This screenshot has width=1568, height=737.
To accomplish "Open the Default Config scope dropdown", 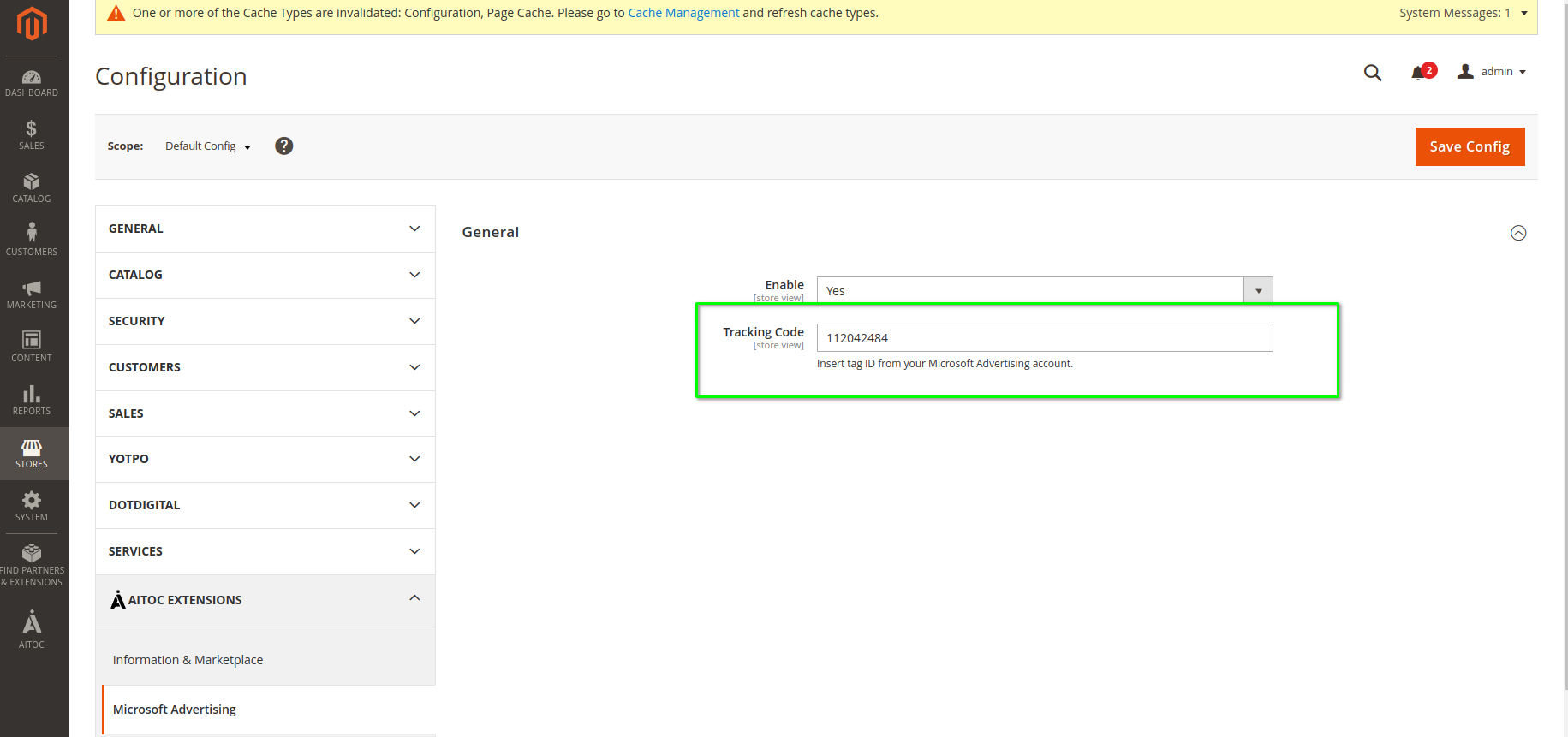I will 208,146.
